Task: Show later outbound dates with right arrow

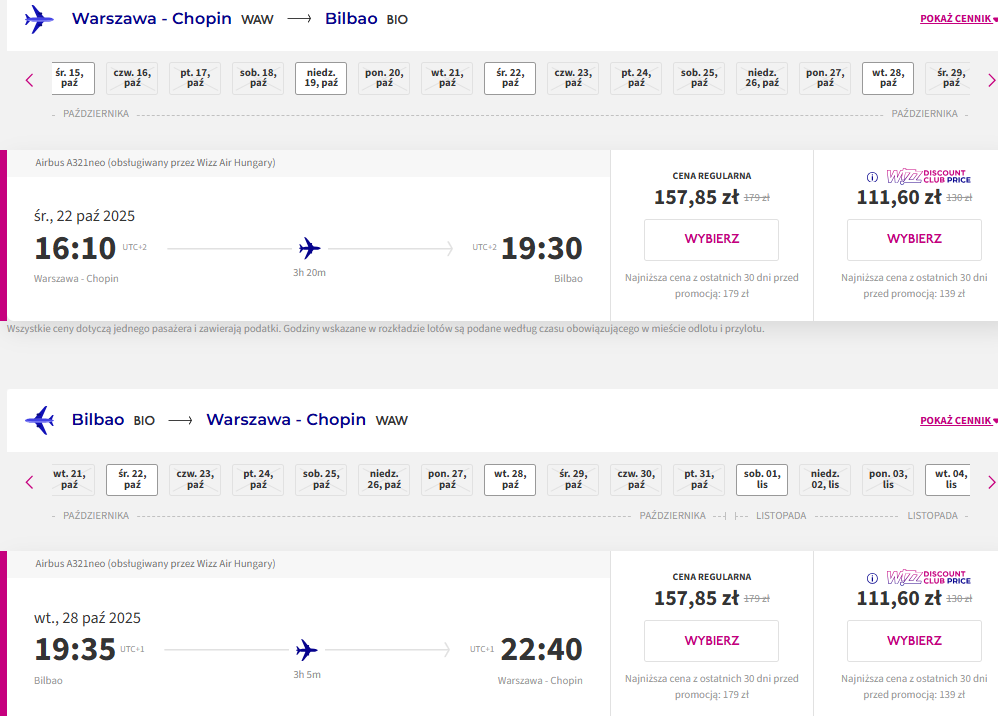Action: [x=991, y=80]
